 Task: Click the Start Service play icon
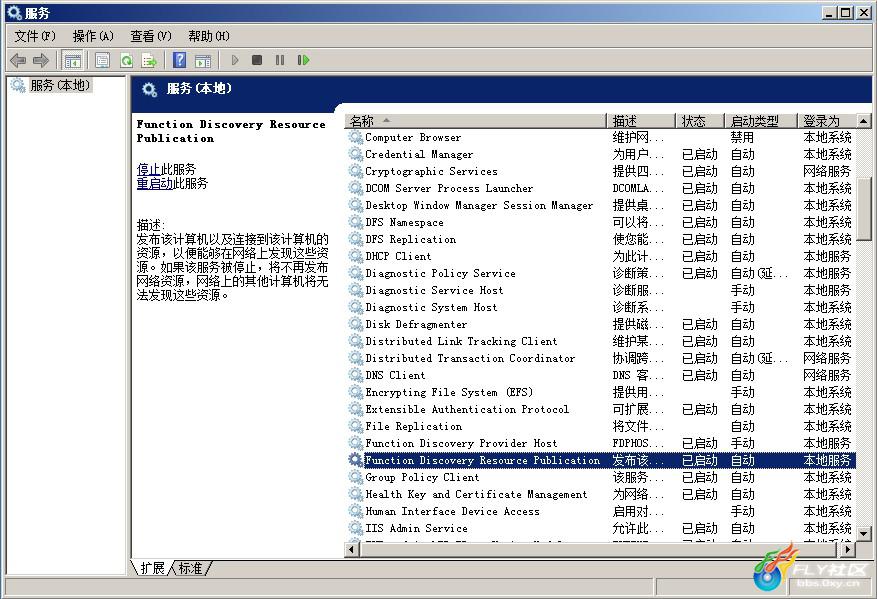click(x=235, y=60)
